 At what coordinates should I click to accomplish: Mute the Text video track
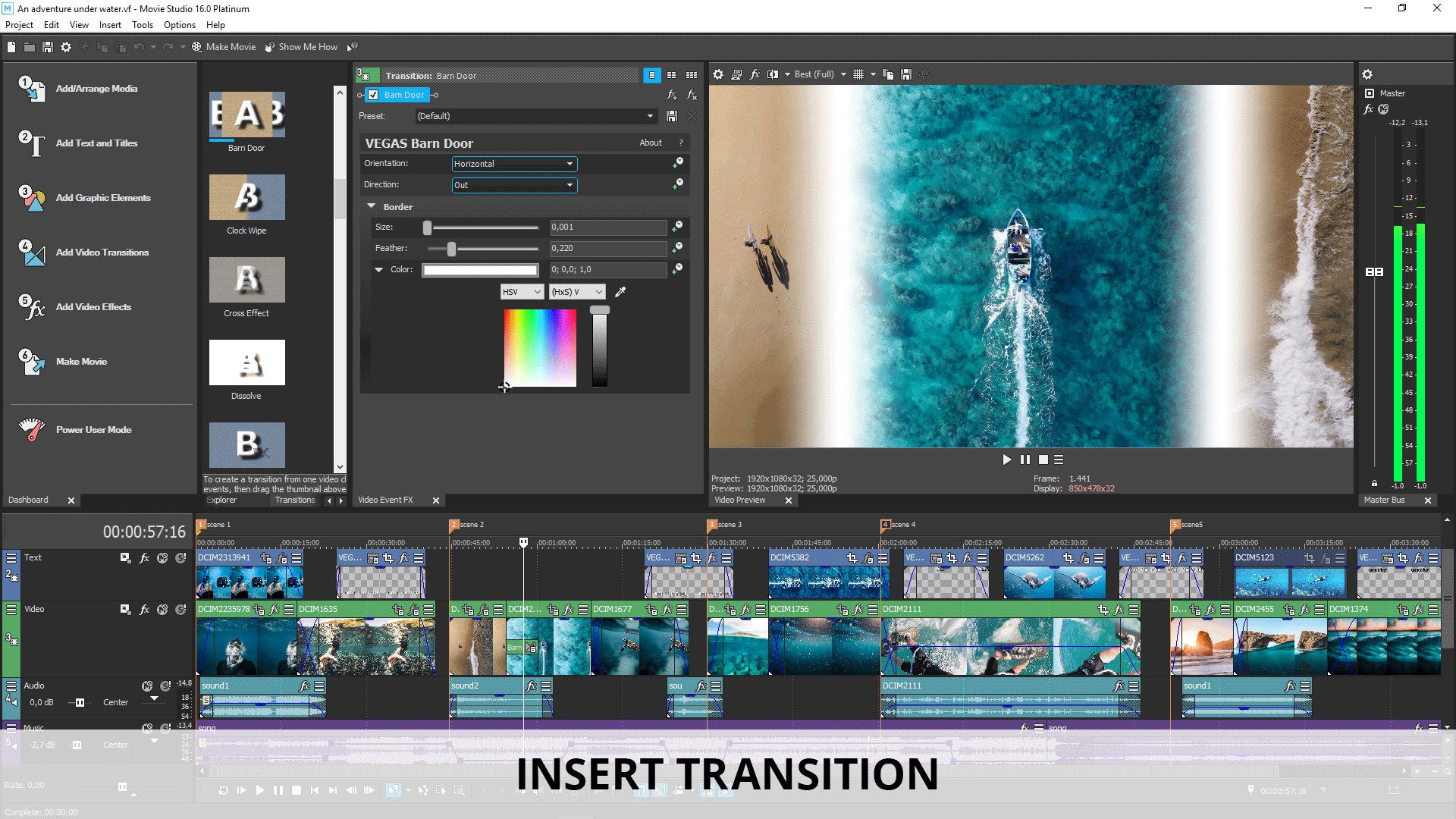pyautogui.click(x=162, y=558)
